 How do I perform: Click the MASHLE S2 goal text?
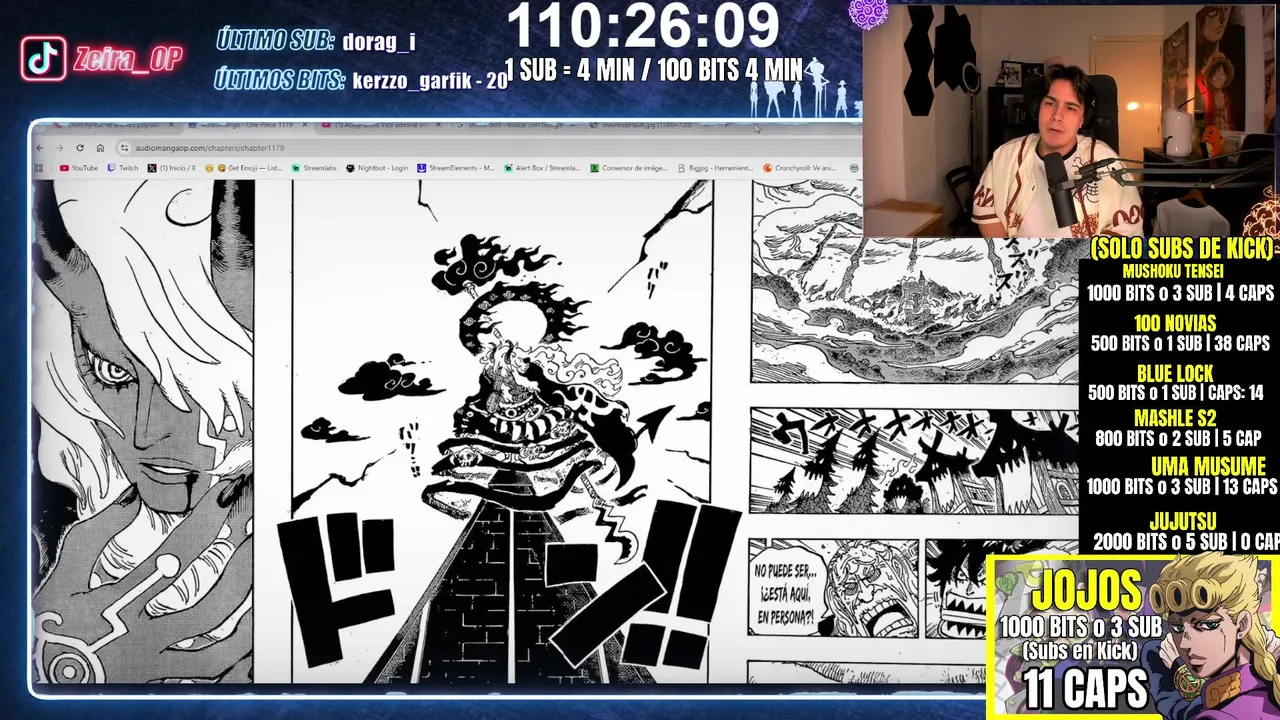tap(1175, 419)
